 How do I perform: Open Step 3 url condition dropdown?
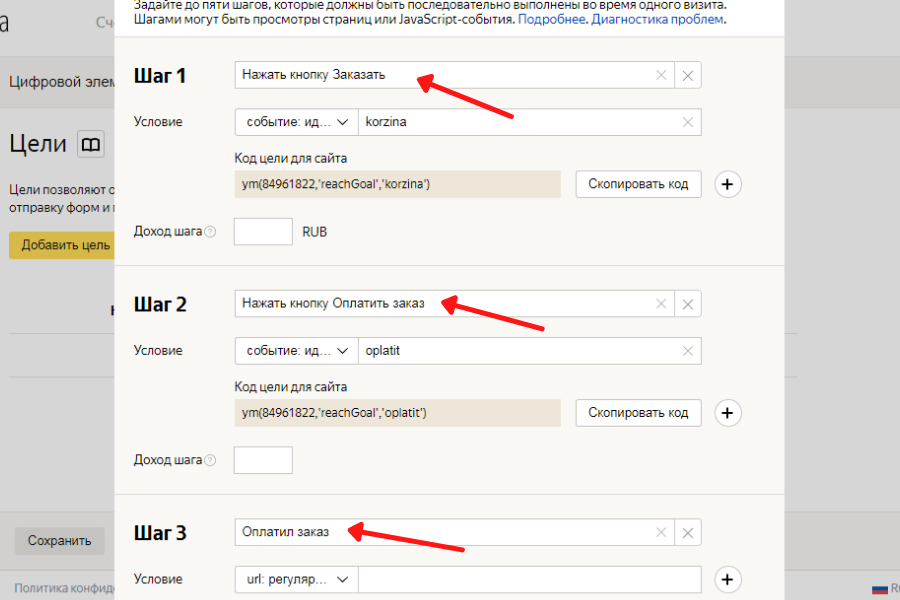pyautogui.click(x=296, y=579)
